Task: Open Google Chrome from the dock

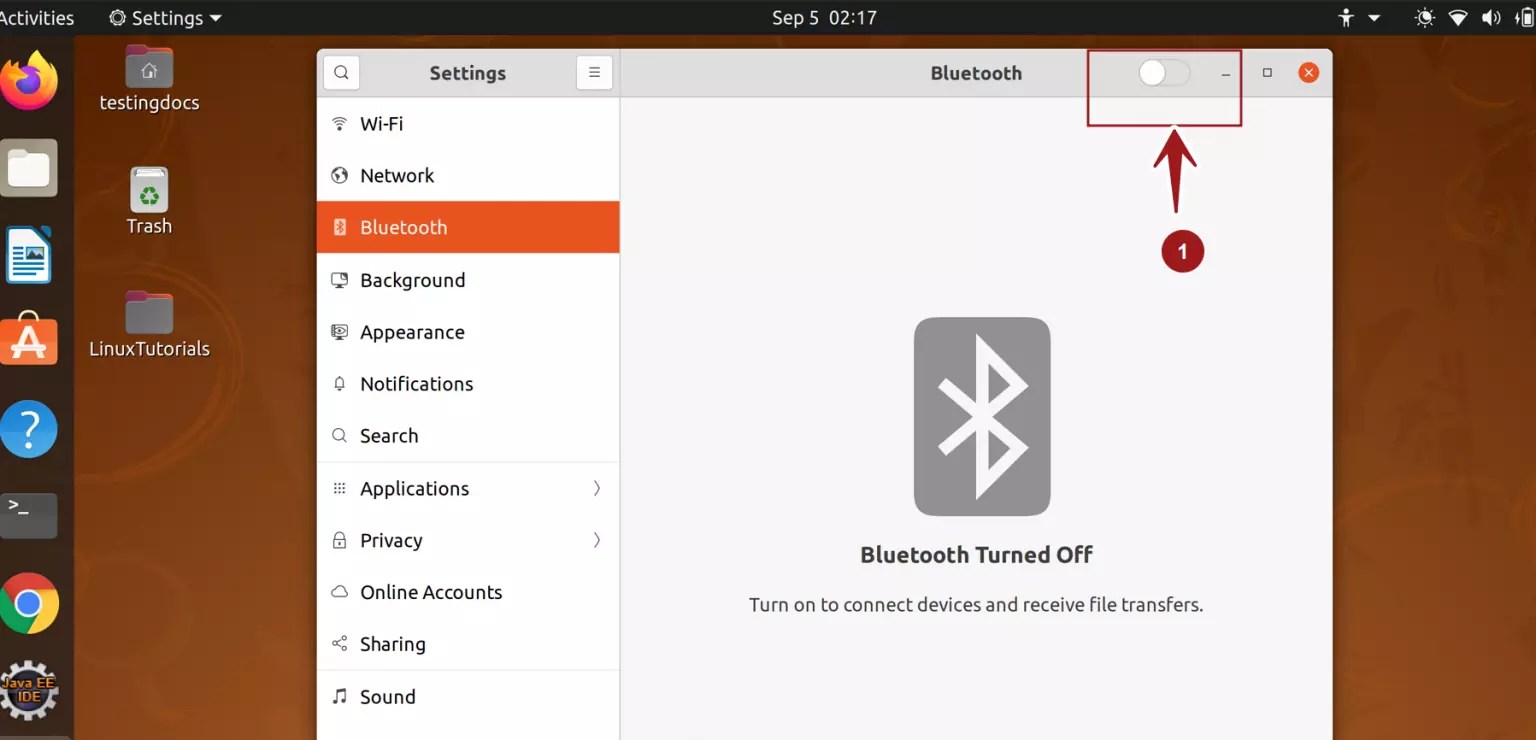Action: pyautogui.click(x=30, y=603)
